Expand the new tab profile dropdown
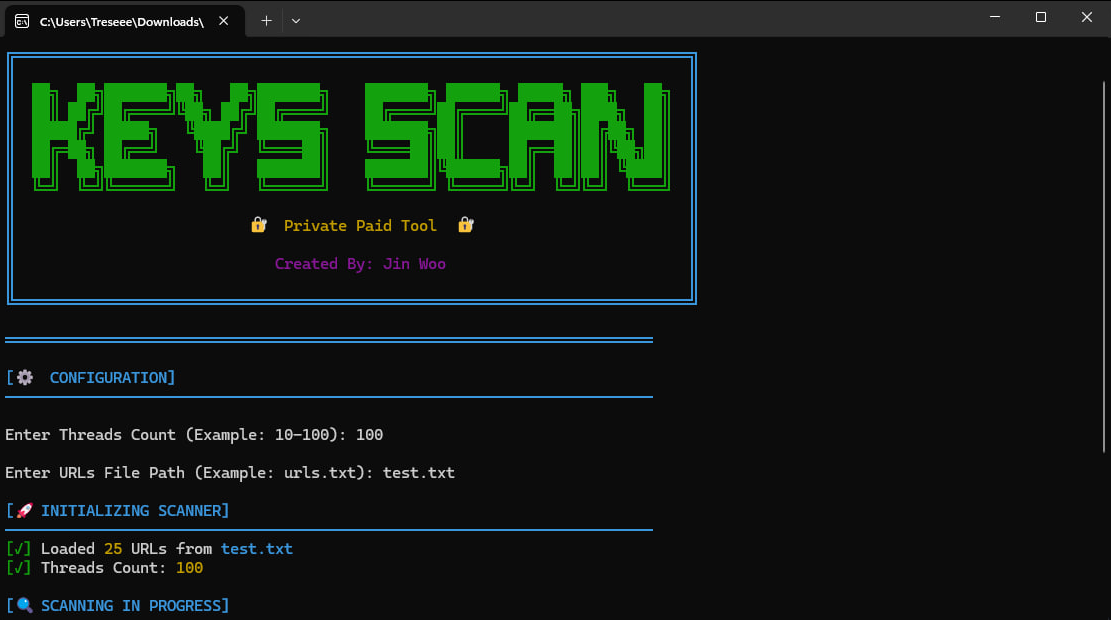Viewport: 1111px width, 620px height. click(x=296, y=21)
